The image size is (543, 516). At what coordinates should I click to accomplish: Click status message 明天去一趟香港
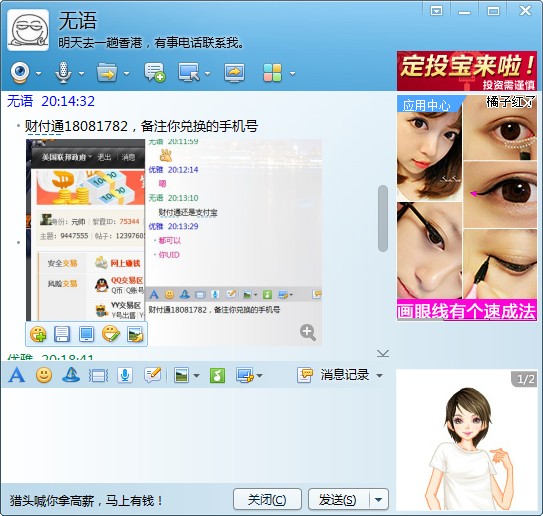(x=151, y=43)
